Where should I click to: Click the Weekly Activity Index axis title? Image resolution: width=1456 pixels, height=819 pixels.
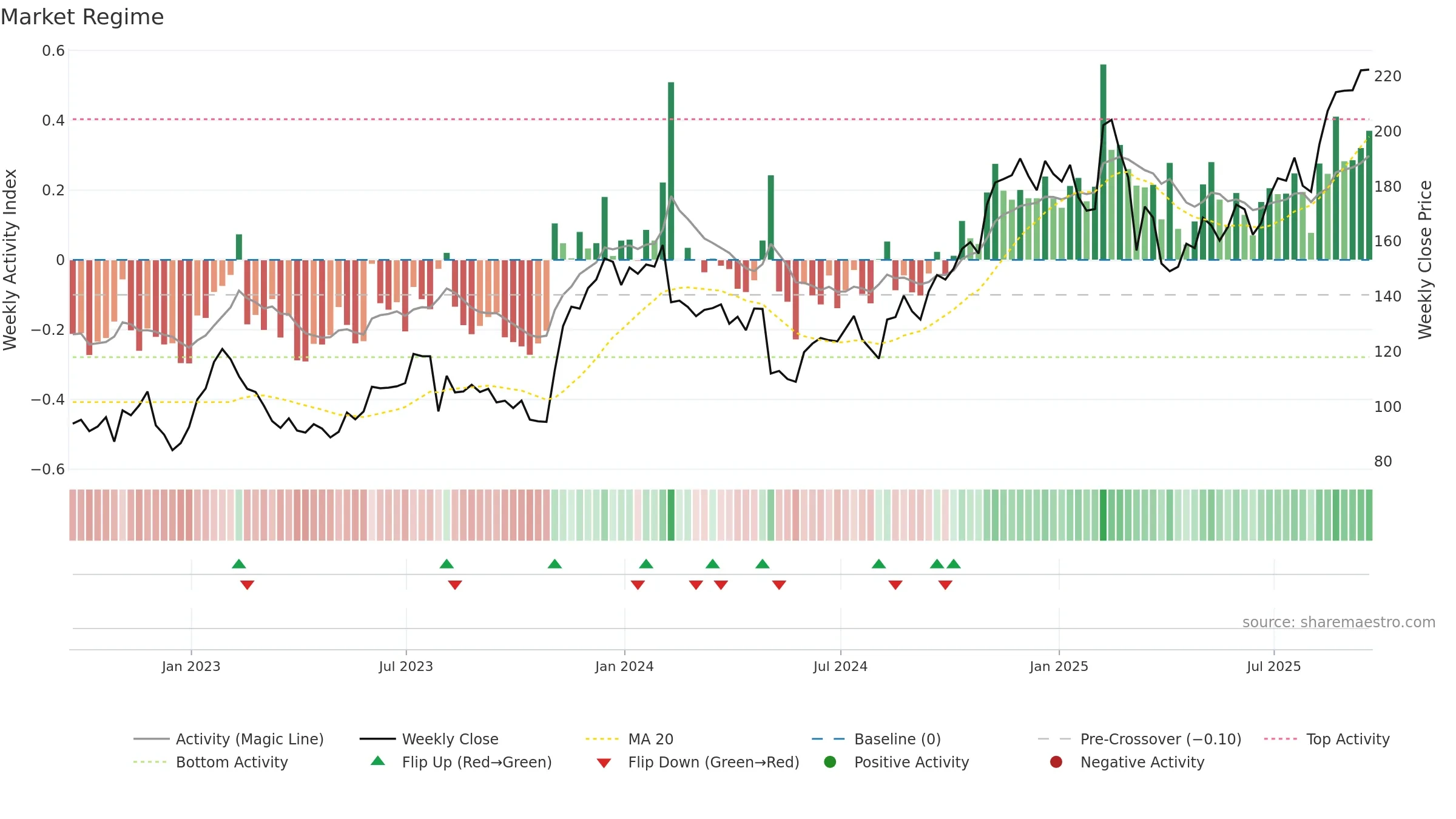10,260
